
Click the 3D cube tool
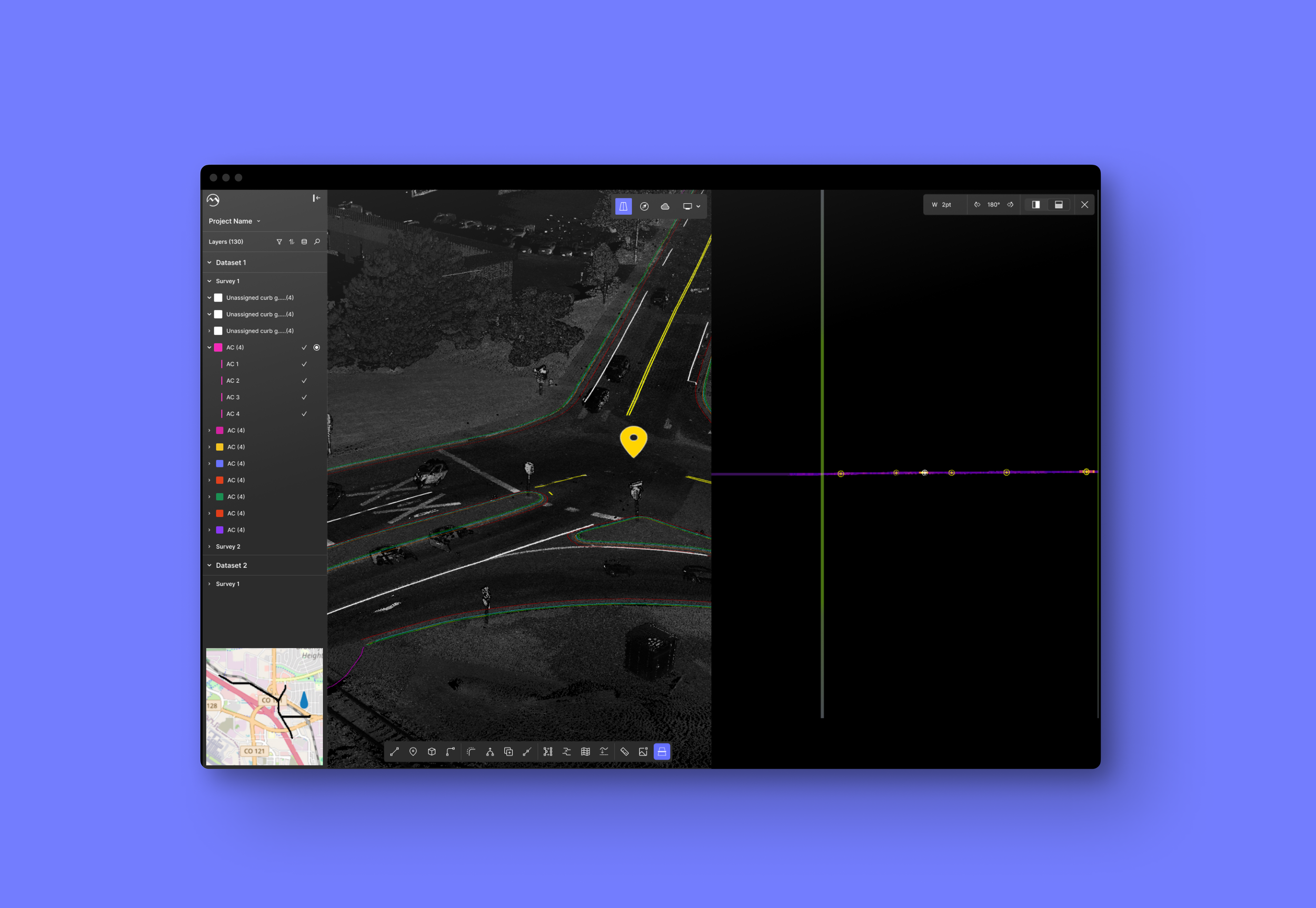click(432, 752)
